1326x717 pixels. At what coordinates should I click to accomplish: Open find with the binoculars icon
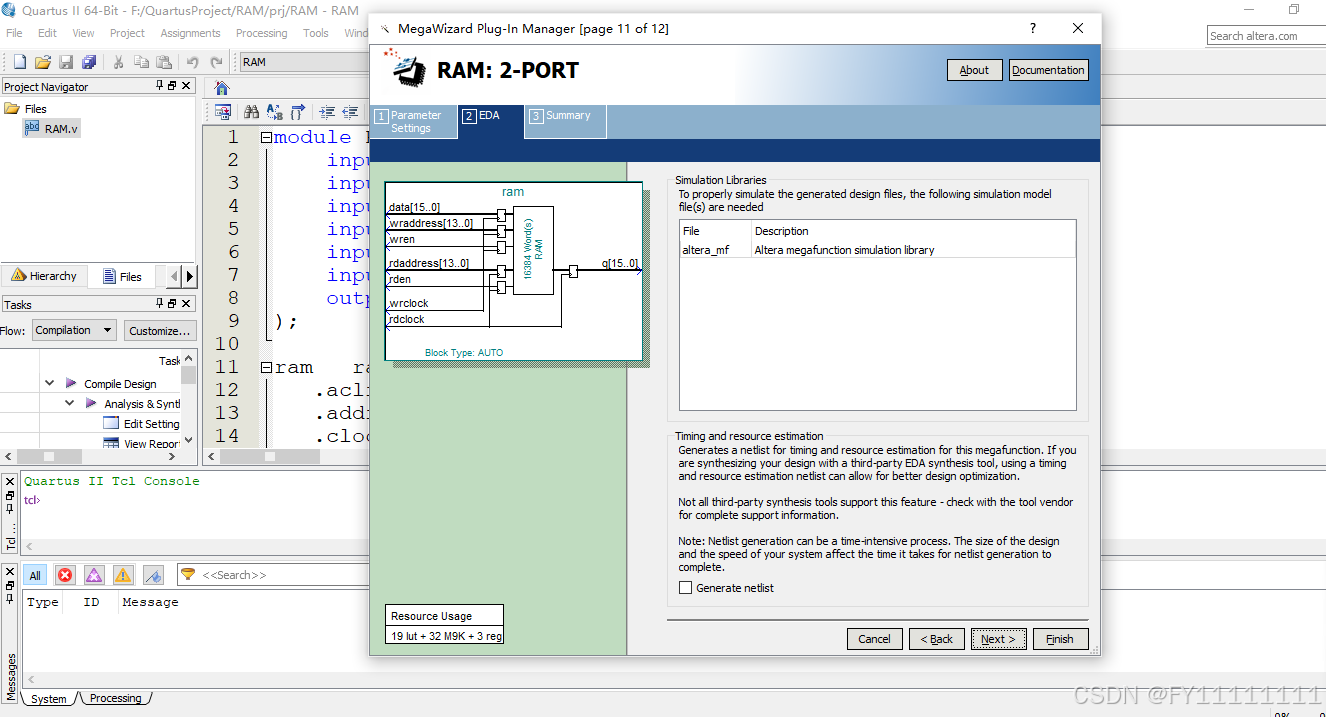pyautogui.click(x=251, y=112)
